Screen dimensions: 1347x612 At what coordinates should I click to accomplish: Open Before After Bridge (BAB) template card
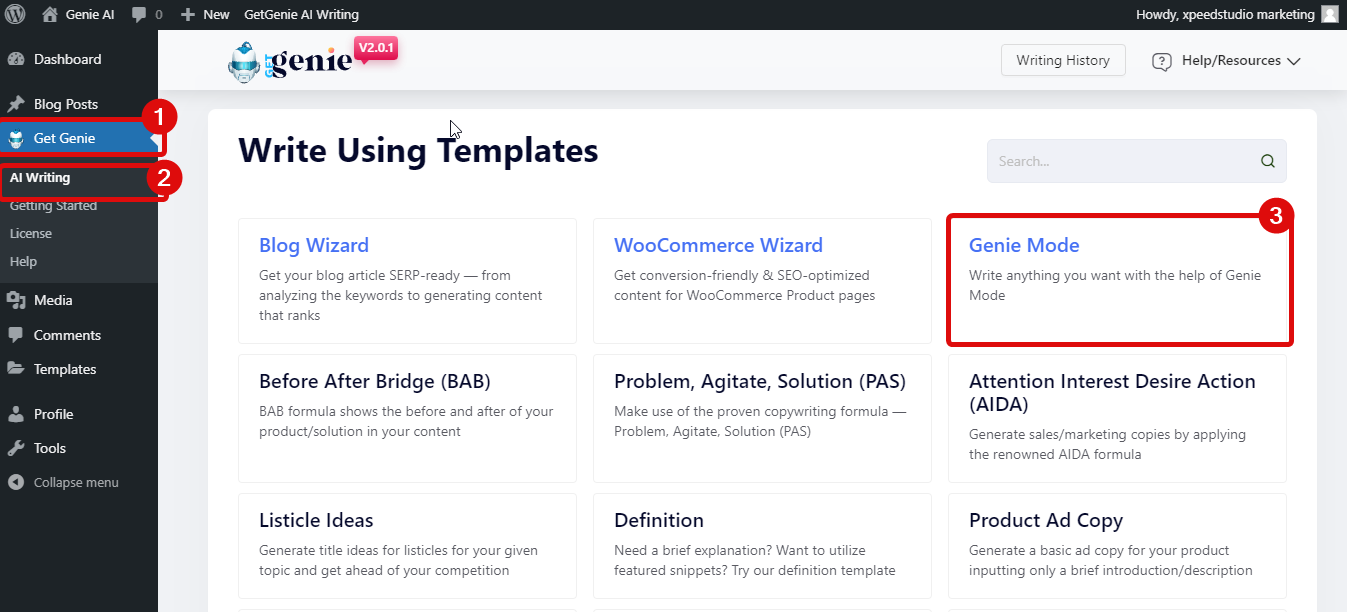(x=407, y=419)
